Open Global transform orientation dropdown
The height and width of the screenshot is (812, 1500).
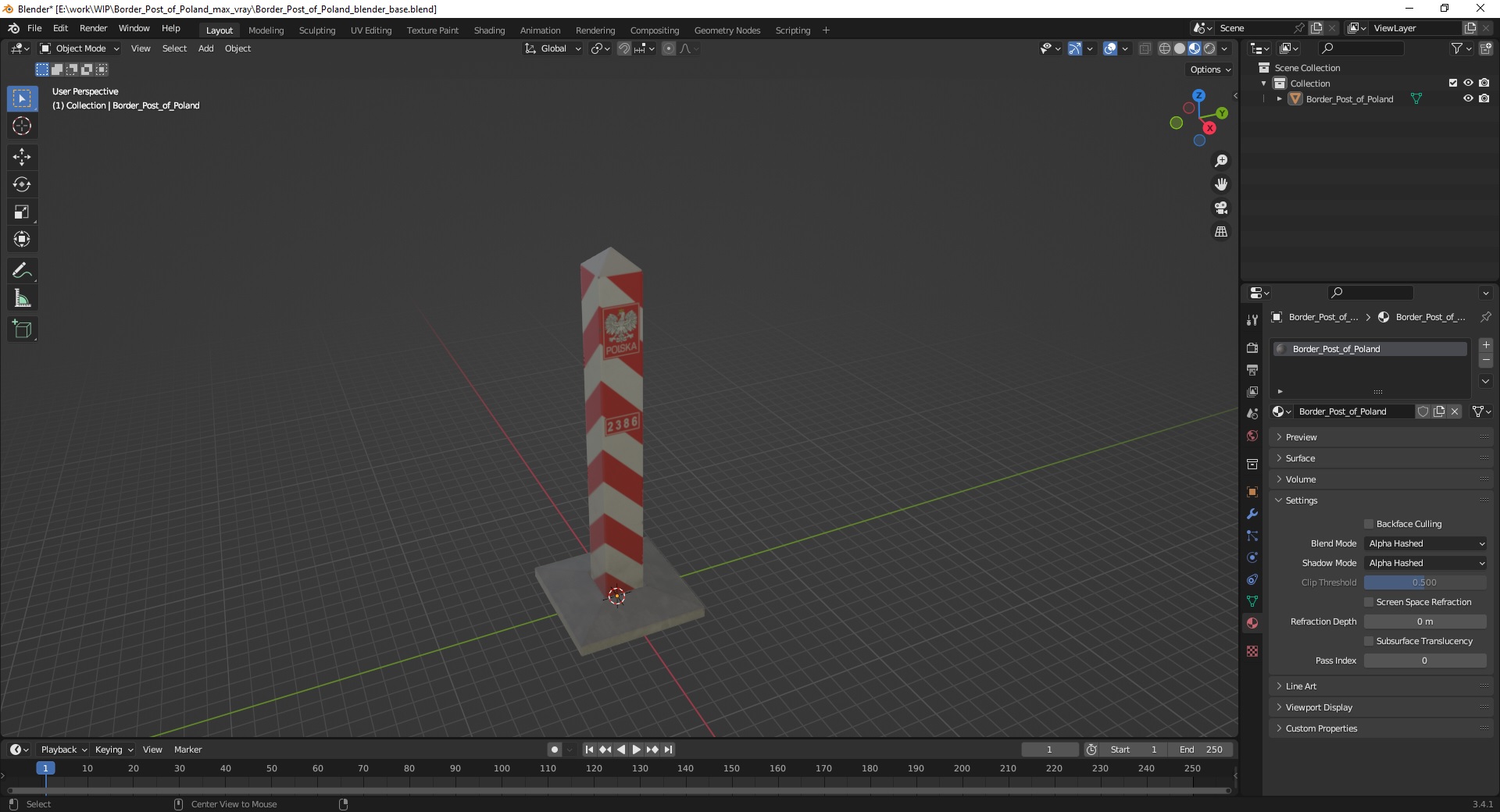(552, 48)
